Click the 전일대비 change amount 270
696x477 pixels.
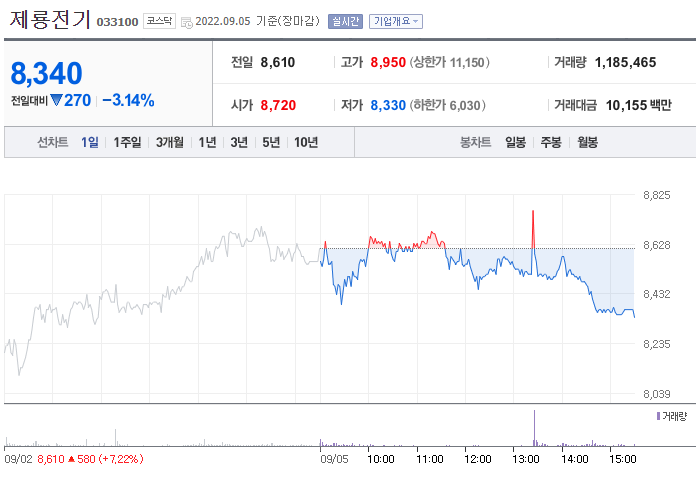77,101
